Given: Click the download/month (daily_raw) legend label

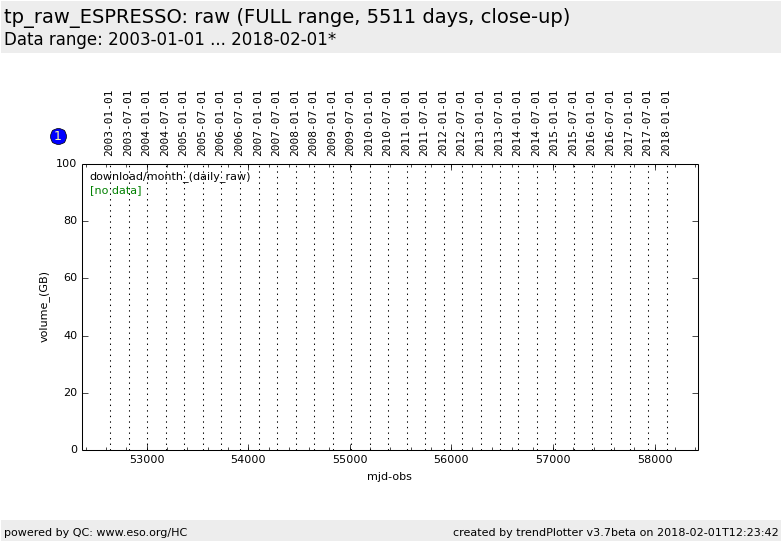Looking at the screenshot, I should tap(170, 177).
